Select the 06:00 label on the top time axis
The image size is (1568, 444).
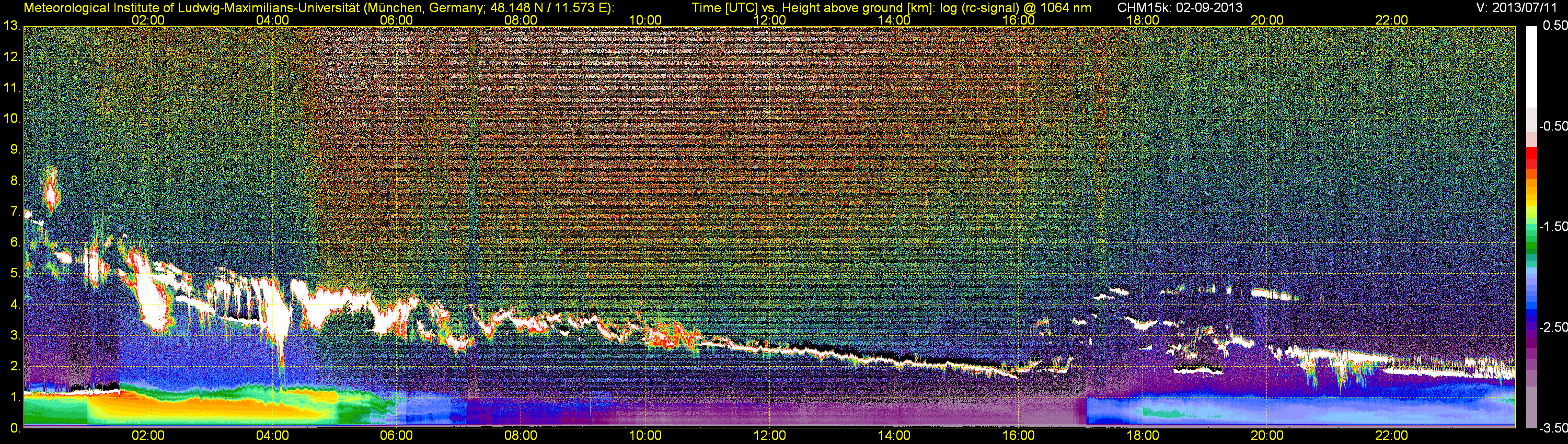pyautogui.click(x=396, y=20)
